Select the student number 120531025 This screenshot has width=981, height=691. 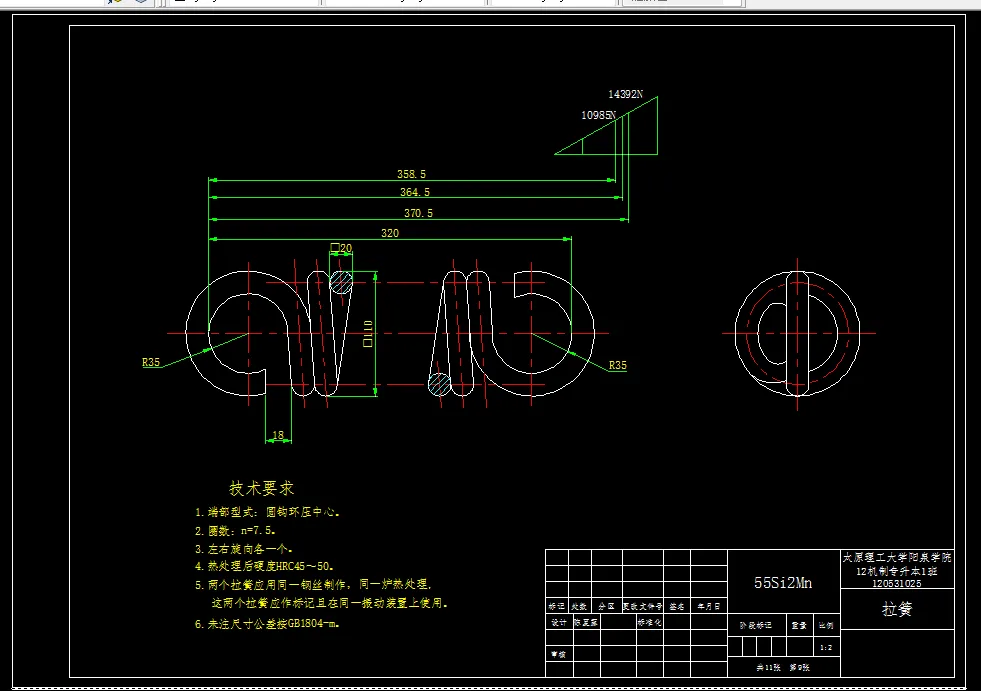[x=897, y=583]
